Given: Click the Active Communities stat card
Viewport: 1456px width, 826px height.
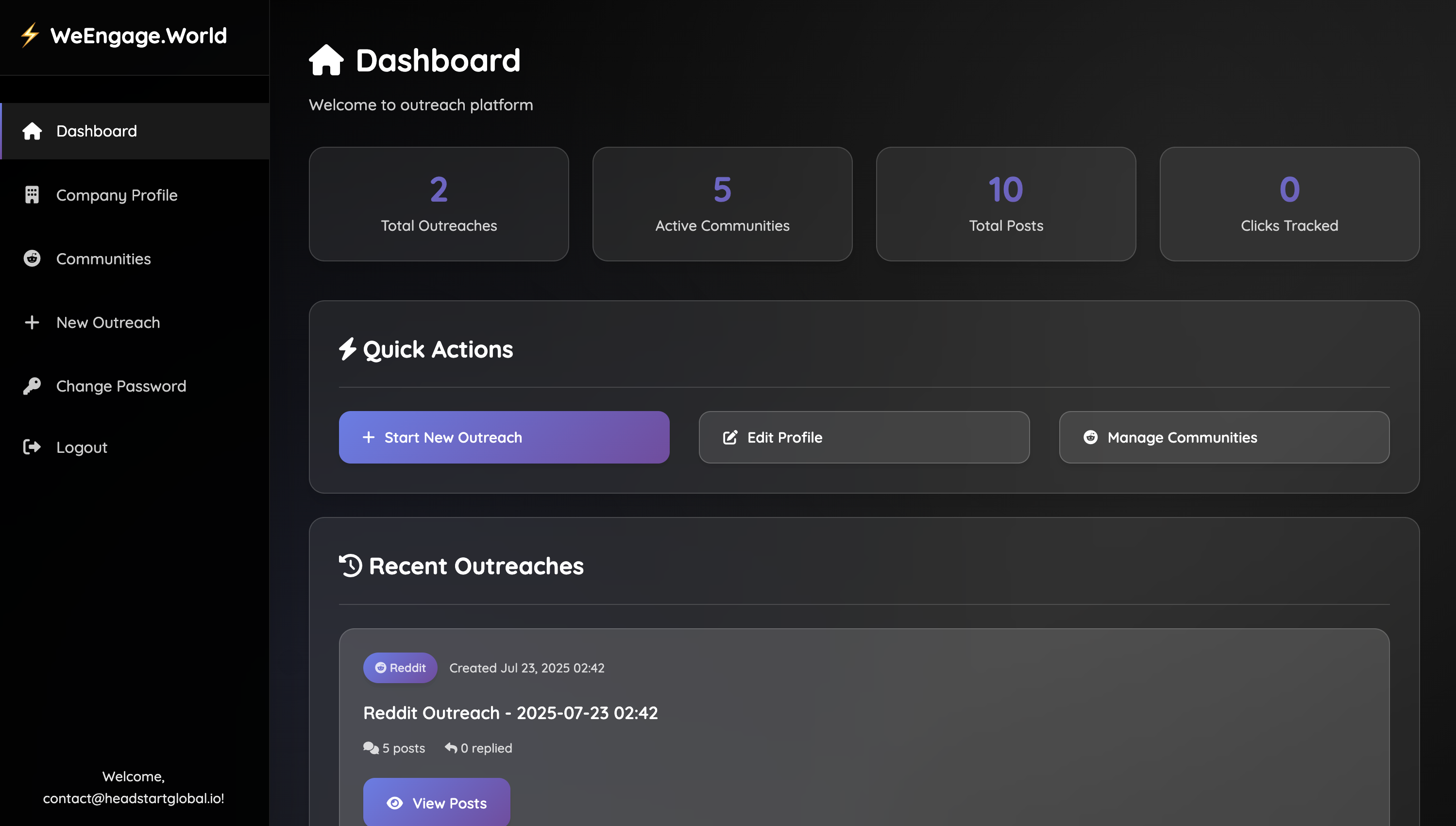Looking at the screenshot, I should (x=722, y=204).
